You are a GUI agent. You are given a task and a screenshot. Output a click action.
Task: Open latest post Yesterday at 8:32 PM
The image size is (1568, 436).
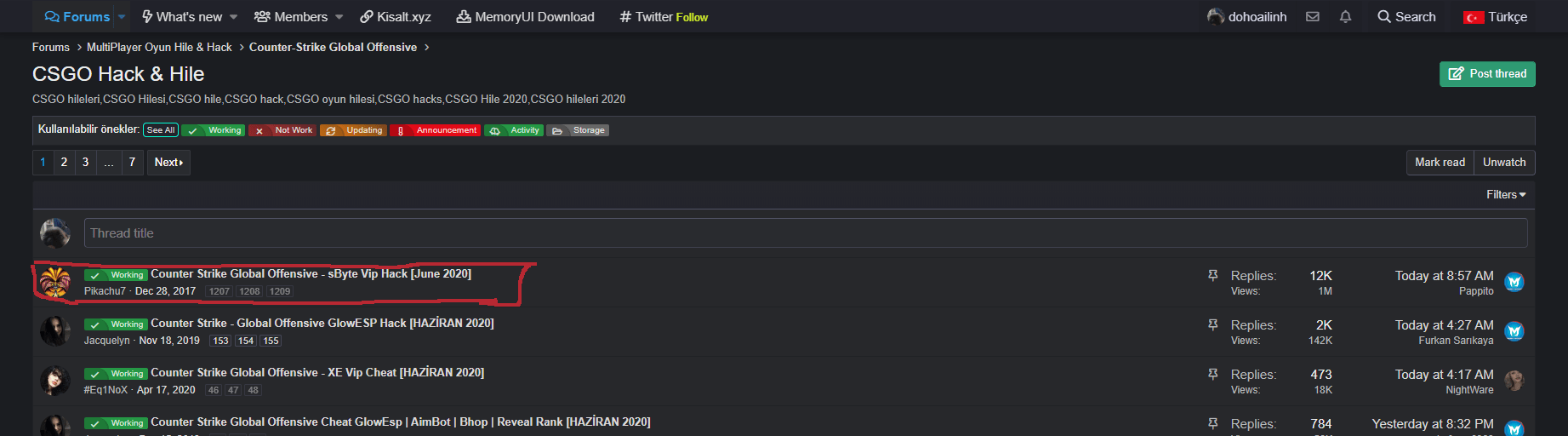click(x=1433, y=423)
